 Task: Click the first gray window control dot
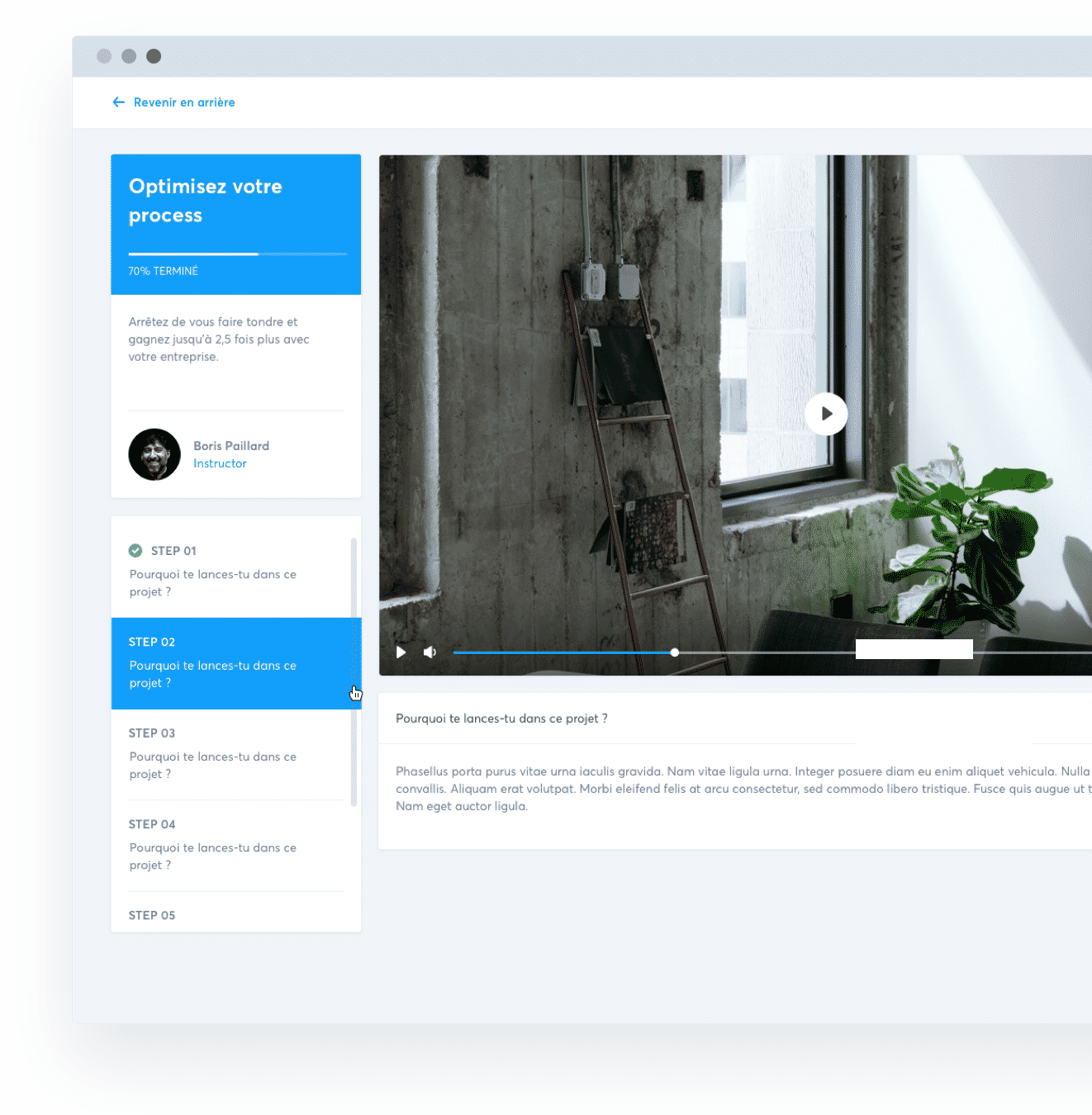[x=104, y=56]
